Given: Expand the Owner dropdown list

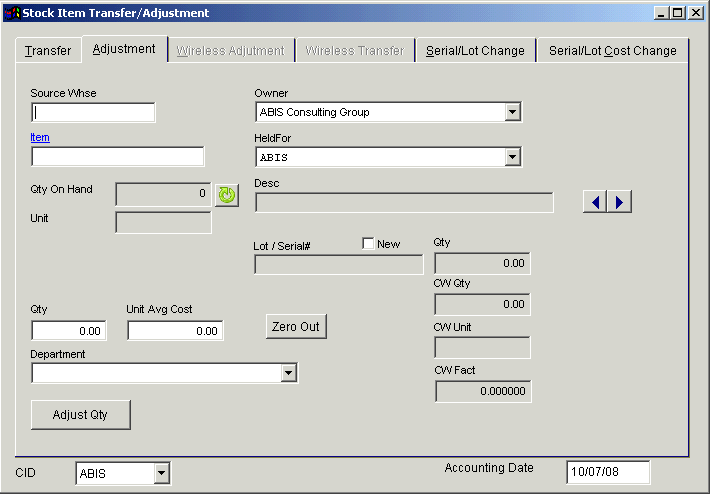Looking at the screenshot, I should tap(512, 112).
